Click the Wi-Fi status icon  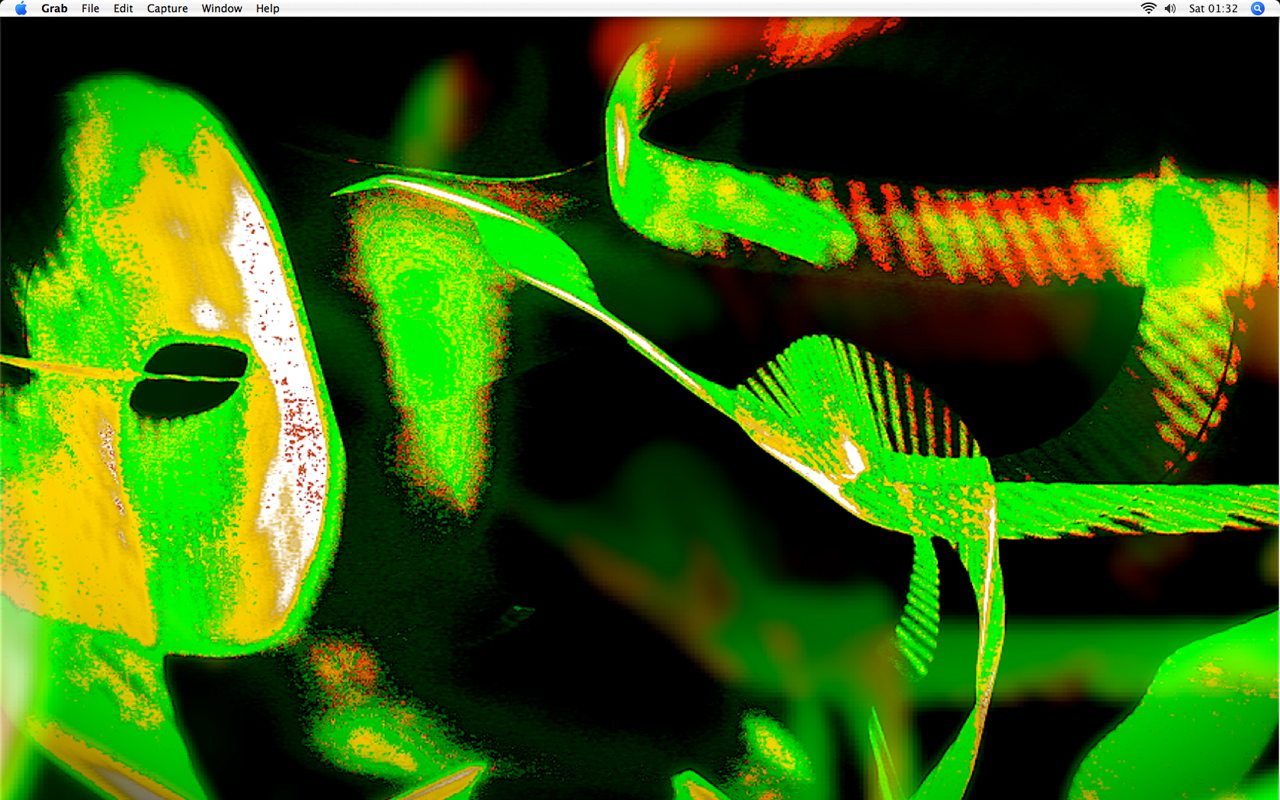[1148, 8]
